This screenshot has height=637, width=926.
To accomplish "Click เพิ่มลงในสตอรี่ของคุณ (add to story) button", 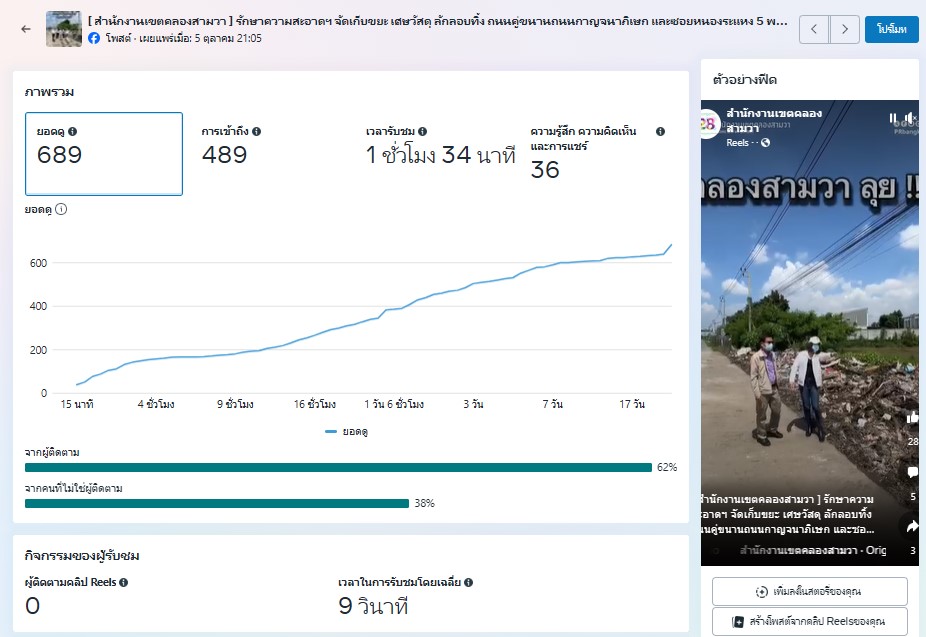I will coord(810,591).
